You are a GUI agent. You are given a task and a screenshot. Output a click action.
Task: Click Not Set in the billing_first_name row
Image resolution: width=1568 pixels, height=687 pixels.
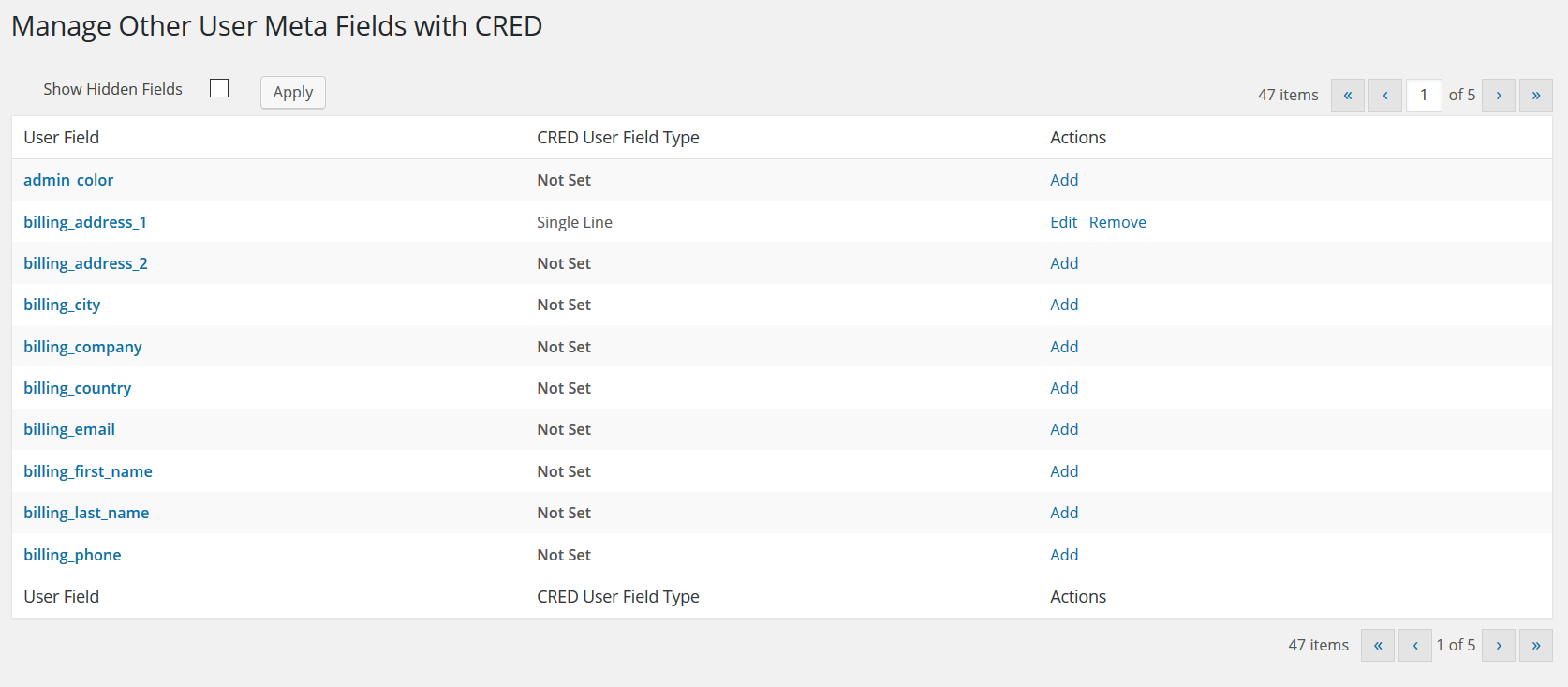pos(564,471)
